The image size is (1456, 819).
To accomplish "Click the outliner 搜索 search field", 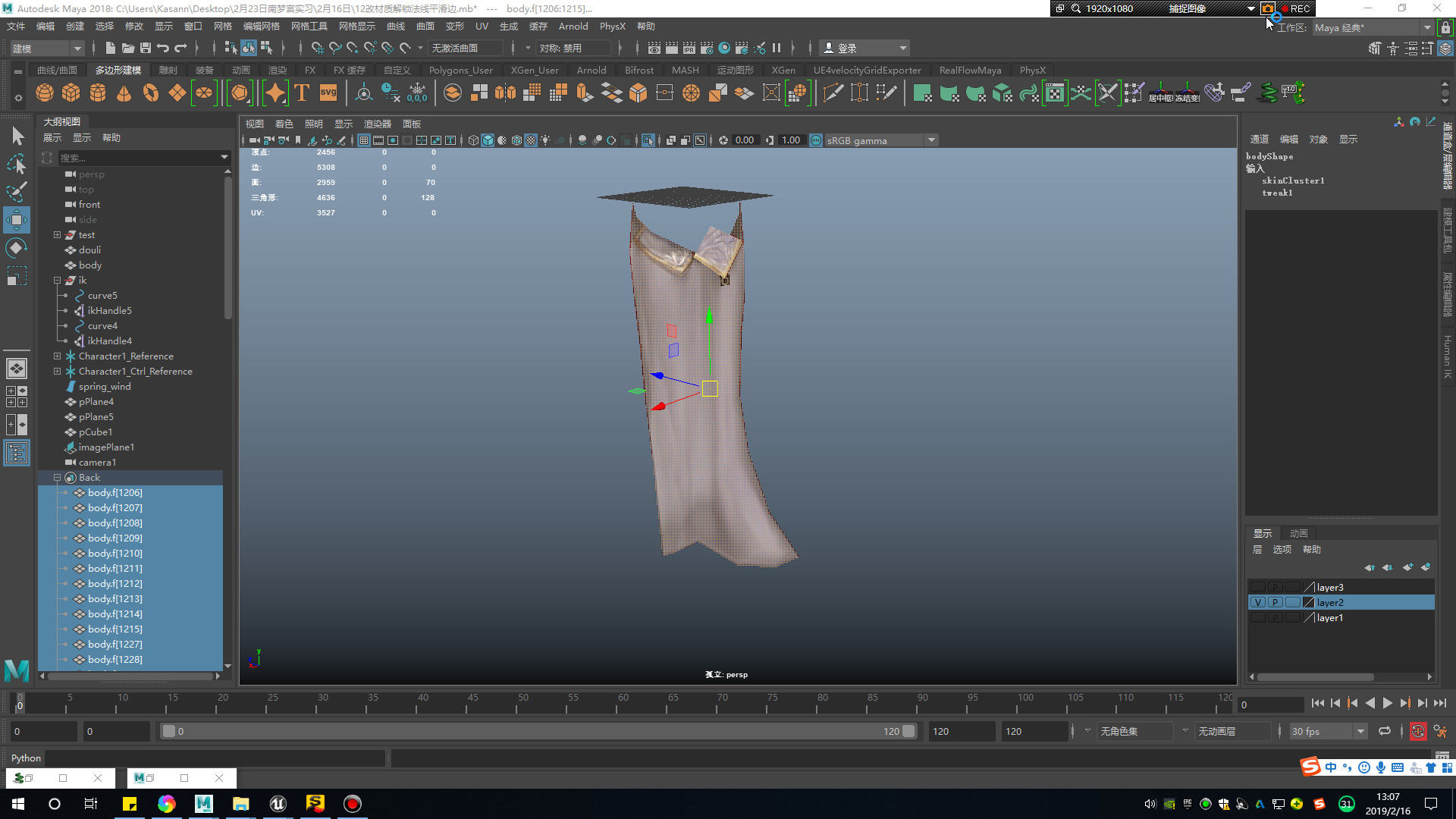I will 144,158.
